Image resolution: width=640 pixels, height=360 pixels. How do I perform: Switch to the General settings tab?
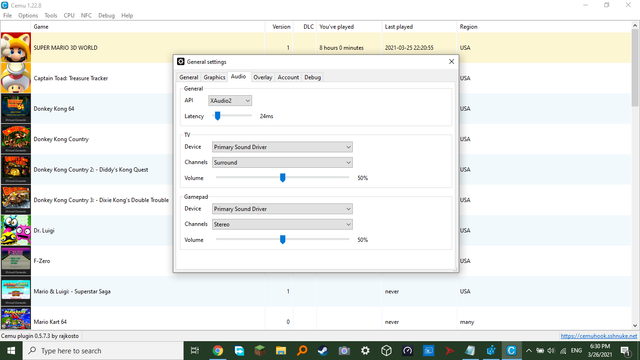click(189, 77)
